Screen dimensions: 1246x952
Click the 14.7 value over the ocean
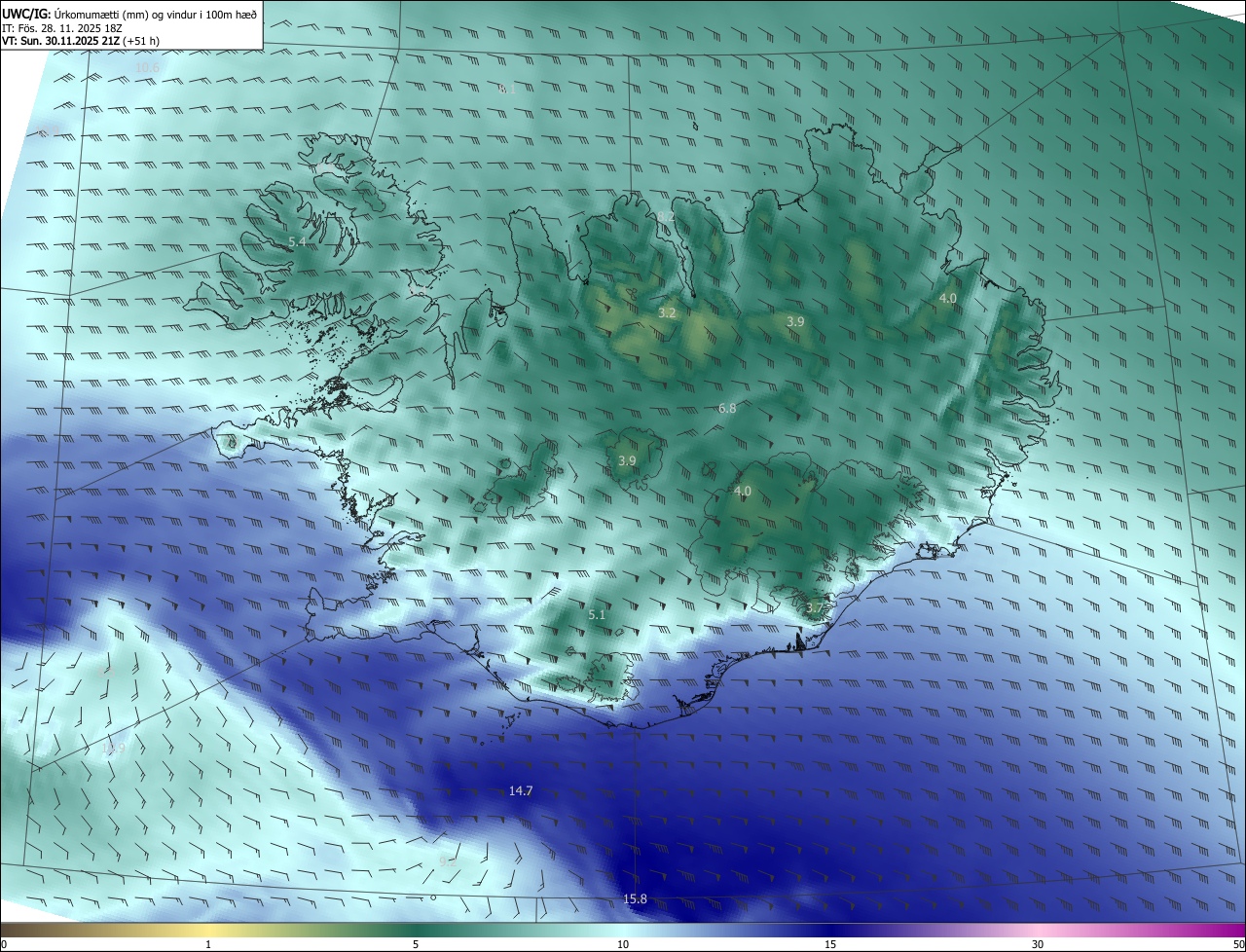tap(521, 791)
